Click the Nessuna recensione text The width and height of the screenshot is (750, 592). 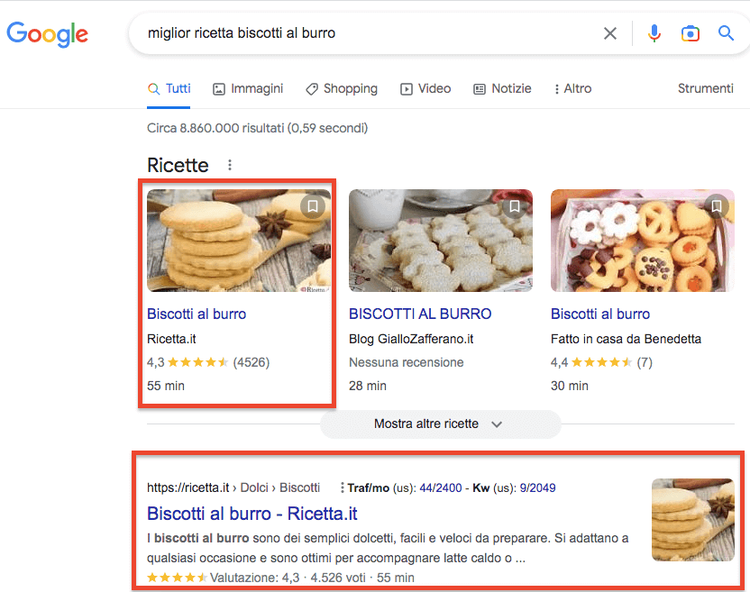(406, 362)
